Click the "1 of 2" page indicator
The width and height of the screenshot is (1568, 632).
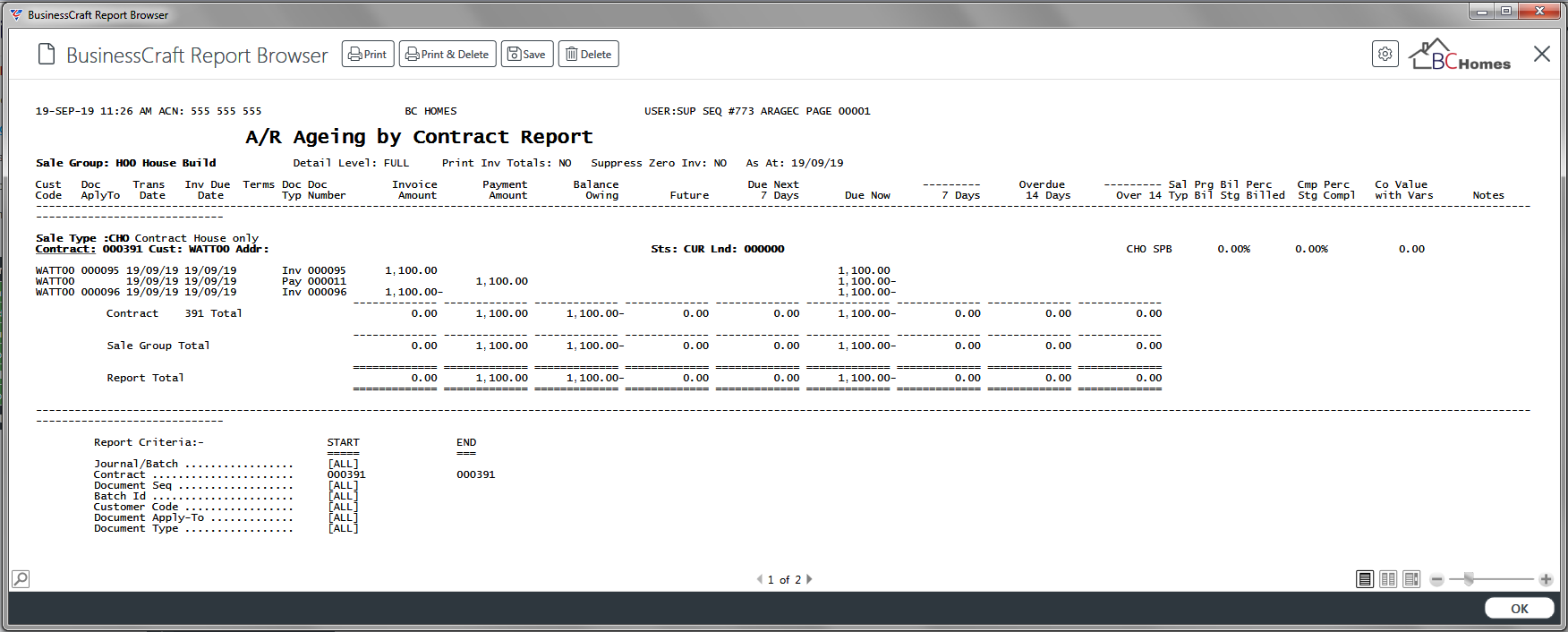(784, 580)
